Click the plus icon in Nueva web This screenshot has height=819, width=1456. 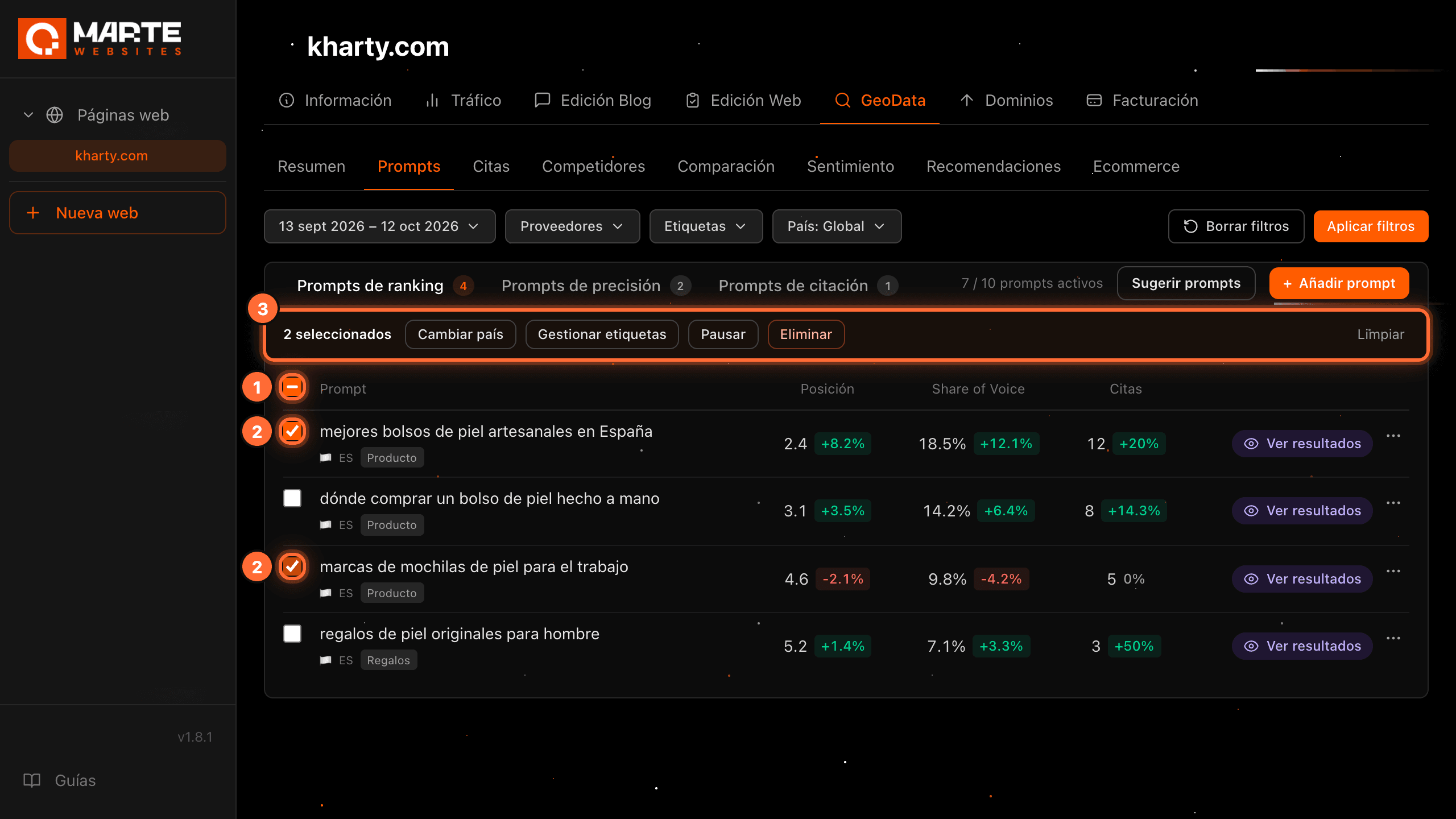[x=33, y=213]
